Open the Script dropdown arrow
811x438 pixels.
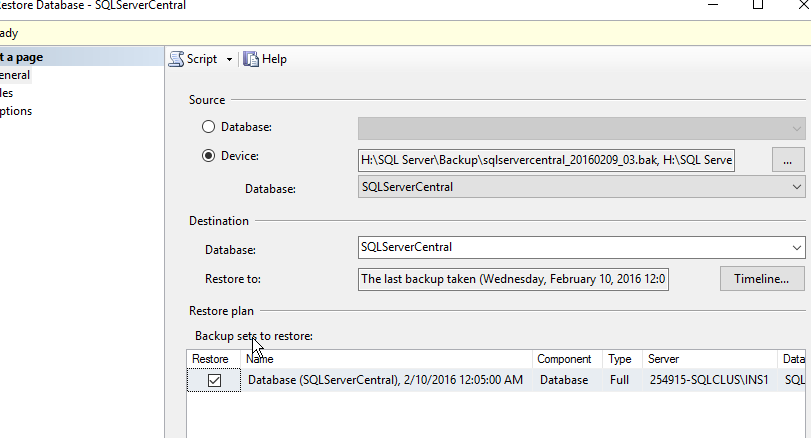point(229,60)
